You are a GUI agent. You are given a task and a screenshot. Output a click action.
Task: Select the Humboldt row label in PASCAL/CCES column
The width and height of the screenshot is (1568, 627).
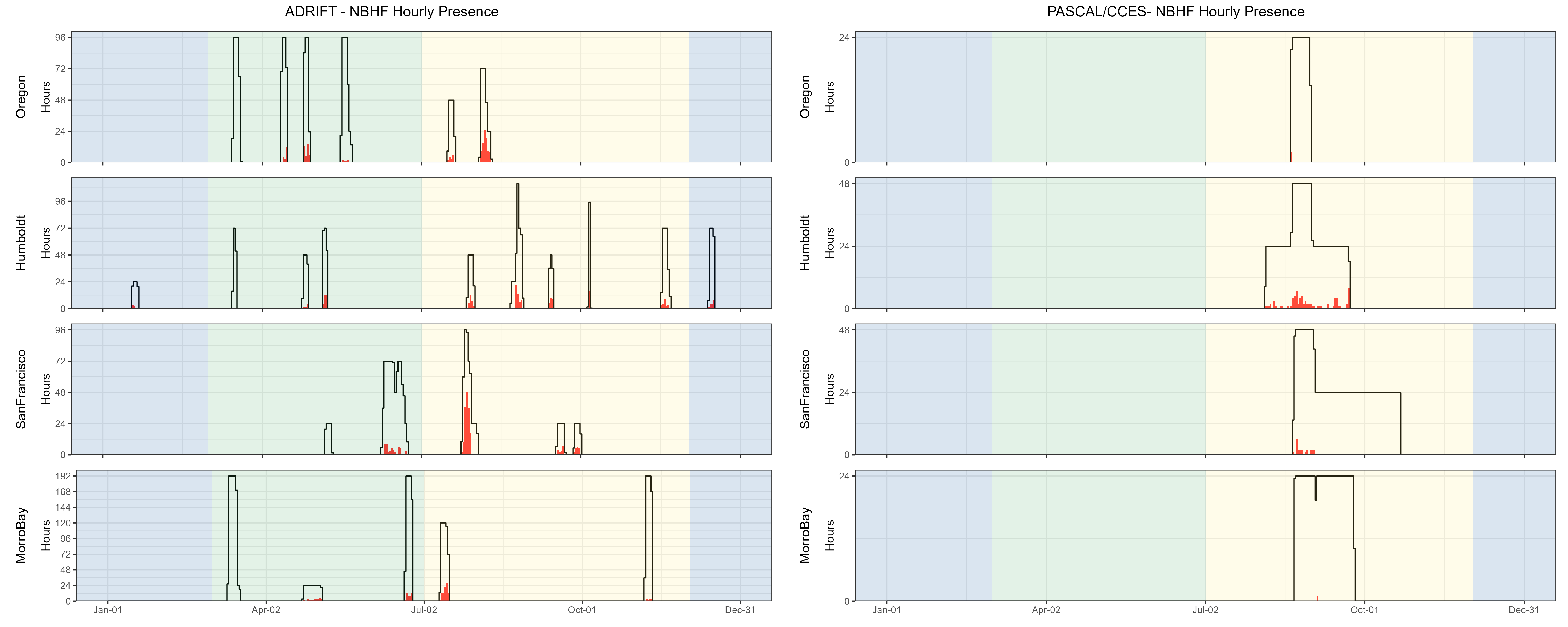click(805, 243)
